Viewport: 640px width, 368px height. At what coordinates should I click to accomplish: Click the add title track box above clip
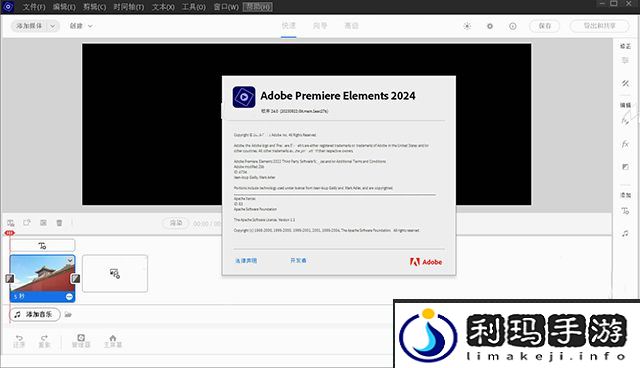pyautogui.click(x=42, y=245)
